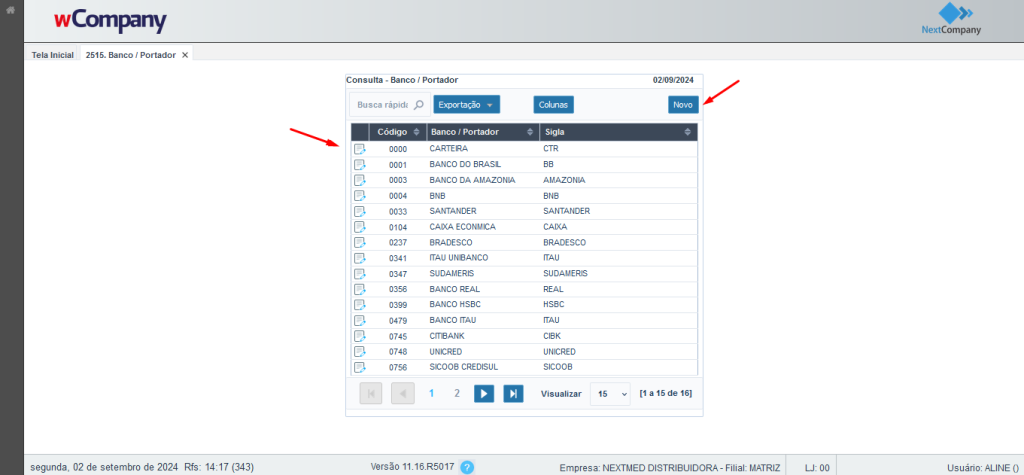Image resolution: width=1024 pixels, height=475 pixels.
Task: Click the Novo button
Action: tap(683, 105)
